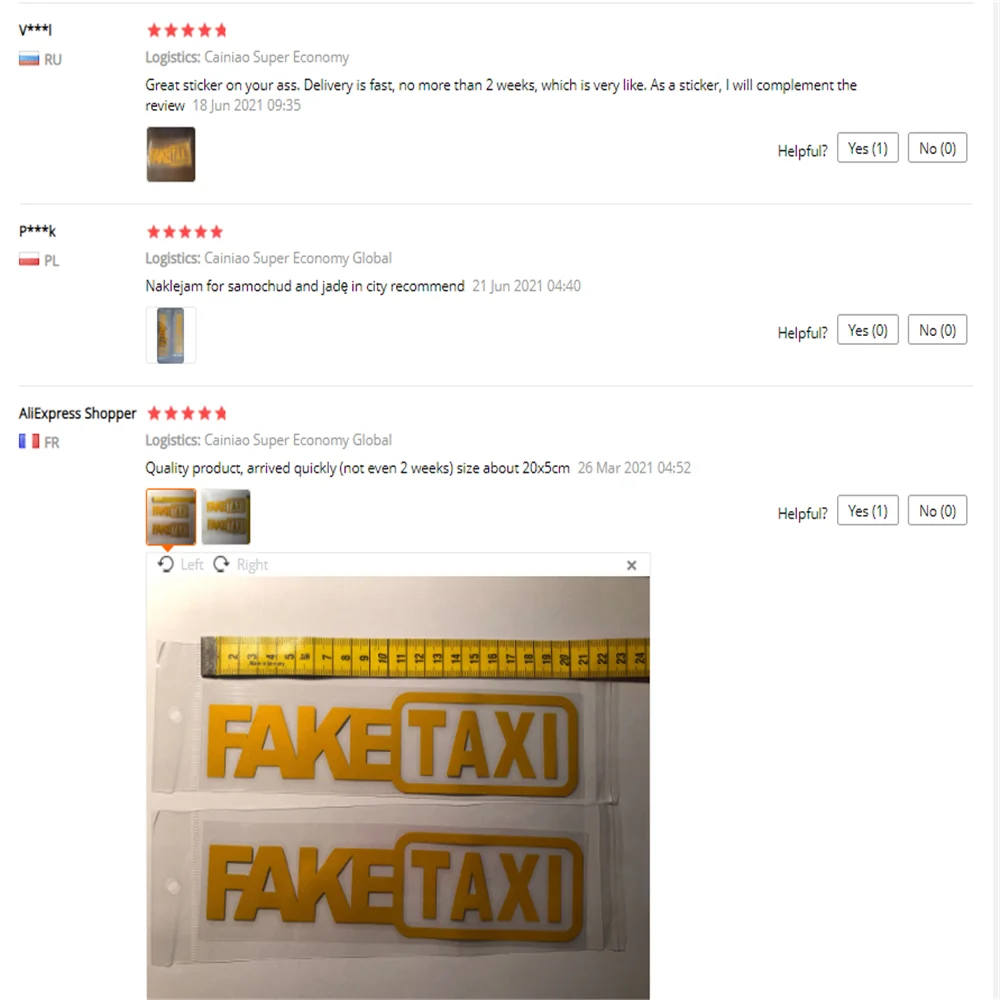Close the enlarged photo viewer
Screen dimensions: 1000x1000
[x=631, y=565]
